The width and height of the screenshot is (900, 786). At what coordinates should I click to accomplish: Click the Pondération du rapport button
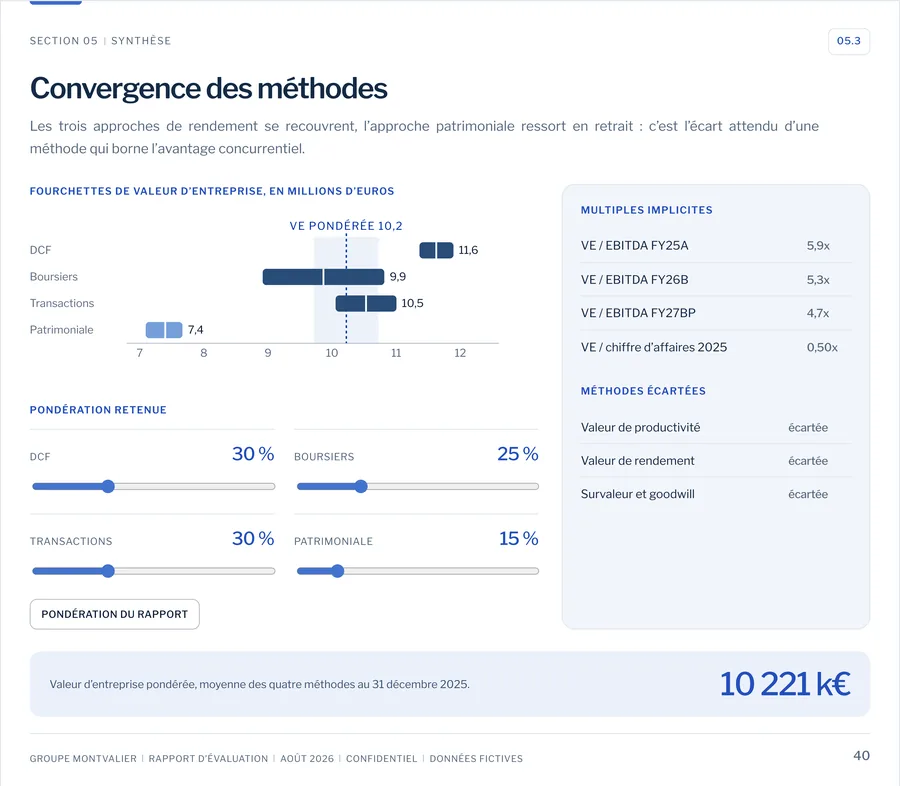115,614
